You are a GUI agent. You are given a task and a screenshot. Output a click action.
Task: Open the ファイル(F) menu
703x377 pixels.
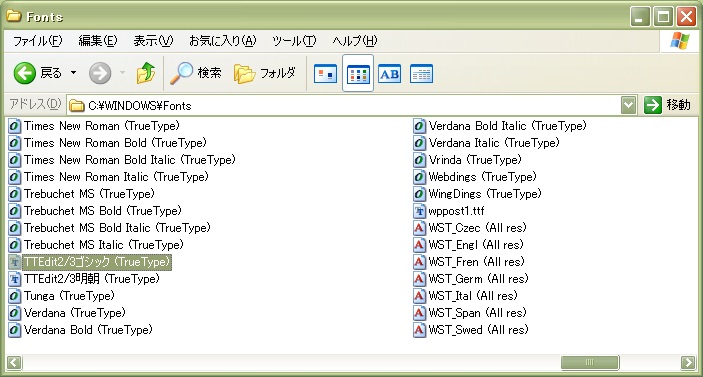37,41
